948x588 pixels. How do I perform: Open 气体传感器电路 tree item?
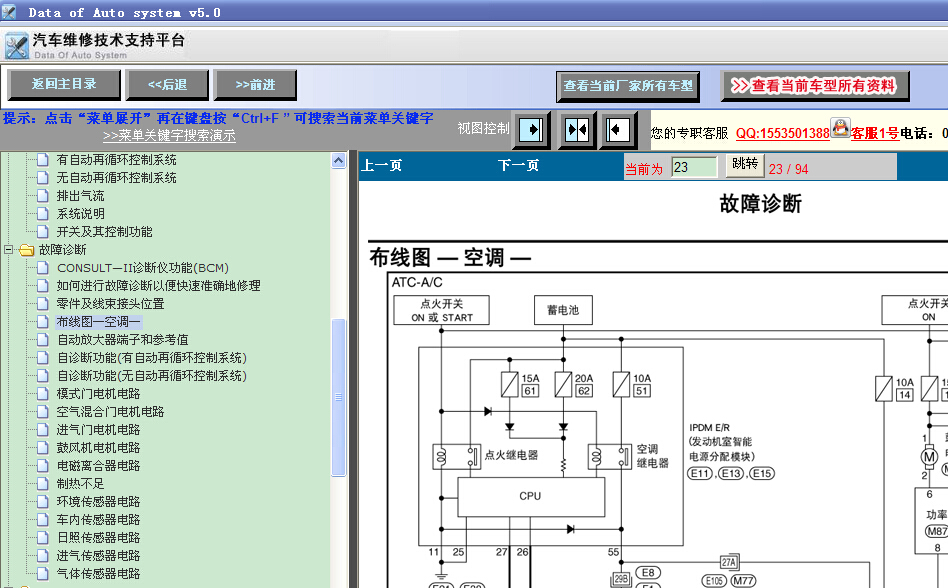click(99, 573)
